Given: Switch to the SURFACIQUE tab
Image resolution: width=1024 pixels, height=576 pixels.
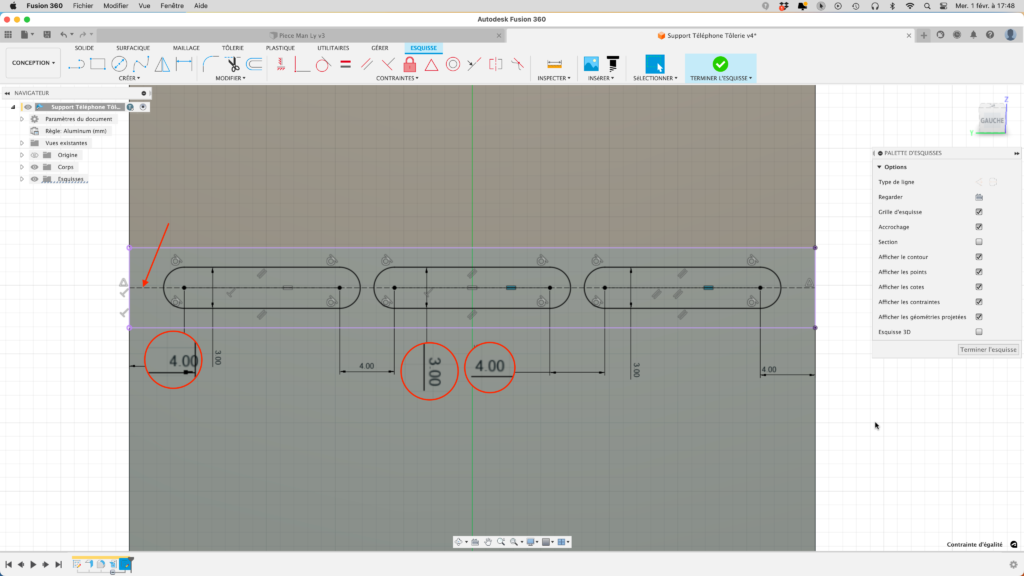Looking at the screenshot, I should pyautogui.click(x=133, y=48).
